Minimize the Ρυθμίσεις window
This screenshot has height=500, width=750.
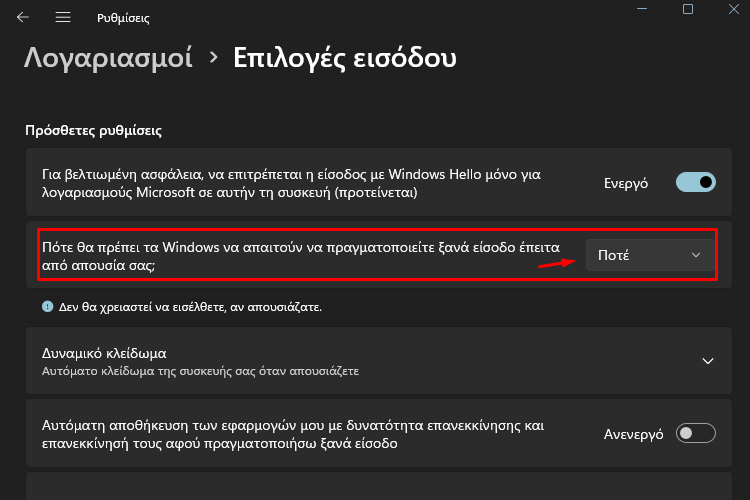642,9
